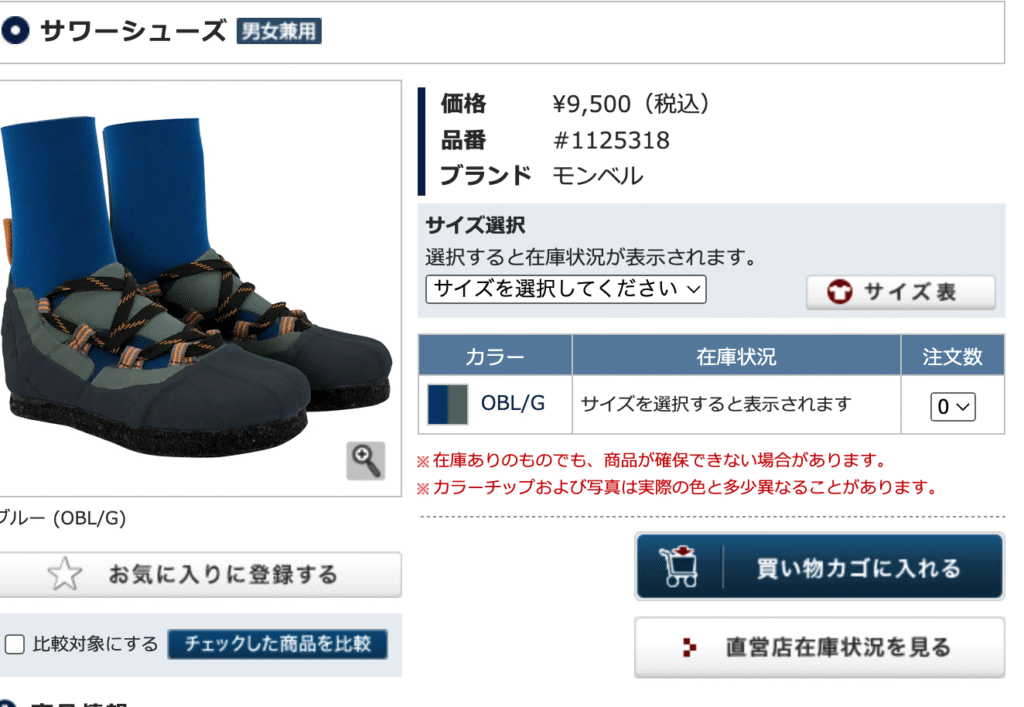Click 買い物カゴに入れる button

[820, 567]
